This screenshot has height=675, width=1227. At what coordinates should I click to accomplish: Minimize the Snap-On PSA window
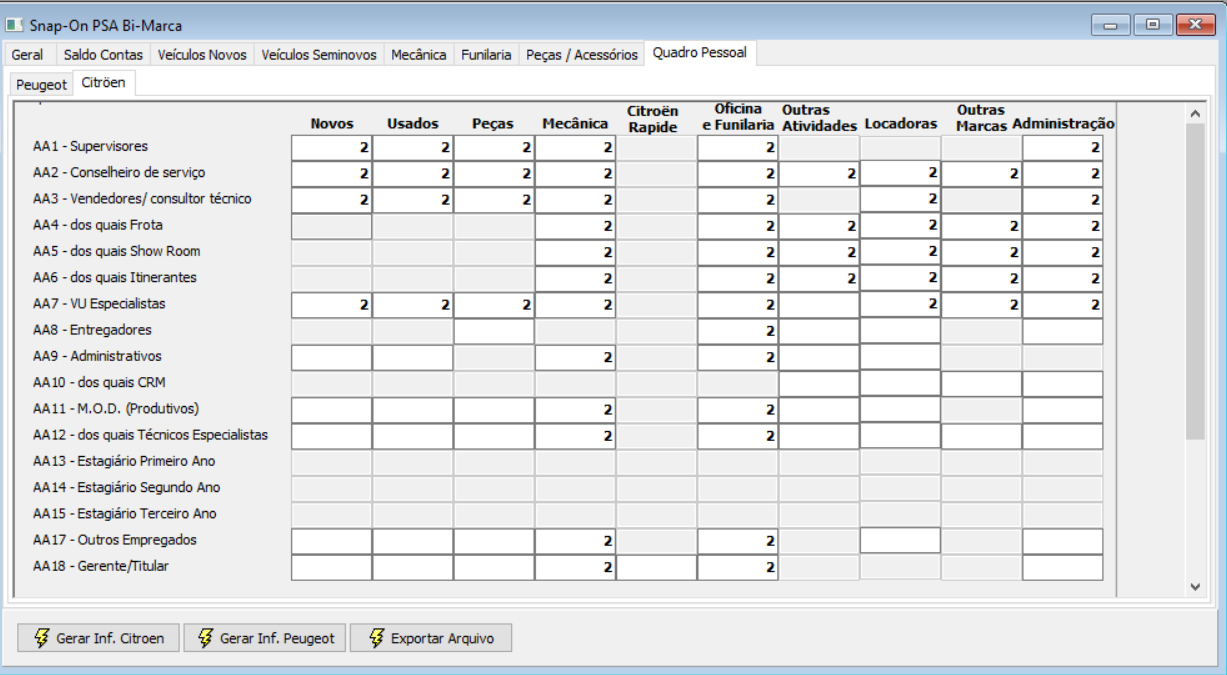click(x=1111, y=25)
